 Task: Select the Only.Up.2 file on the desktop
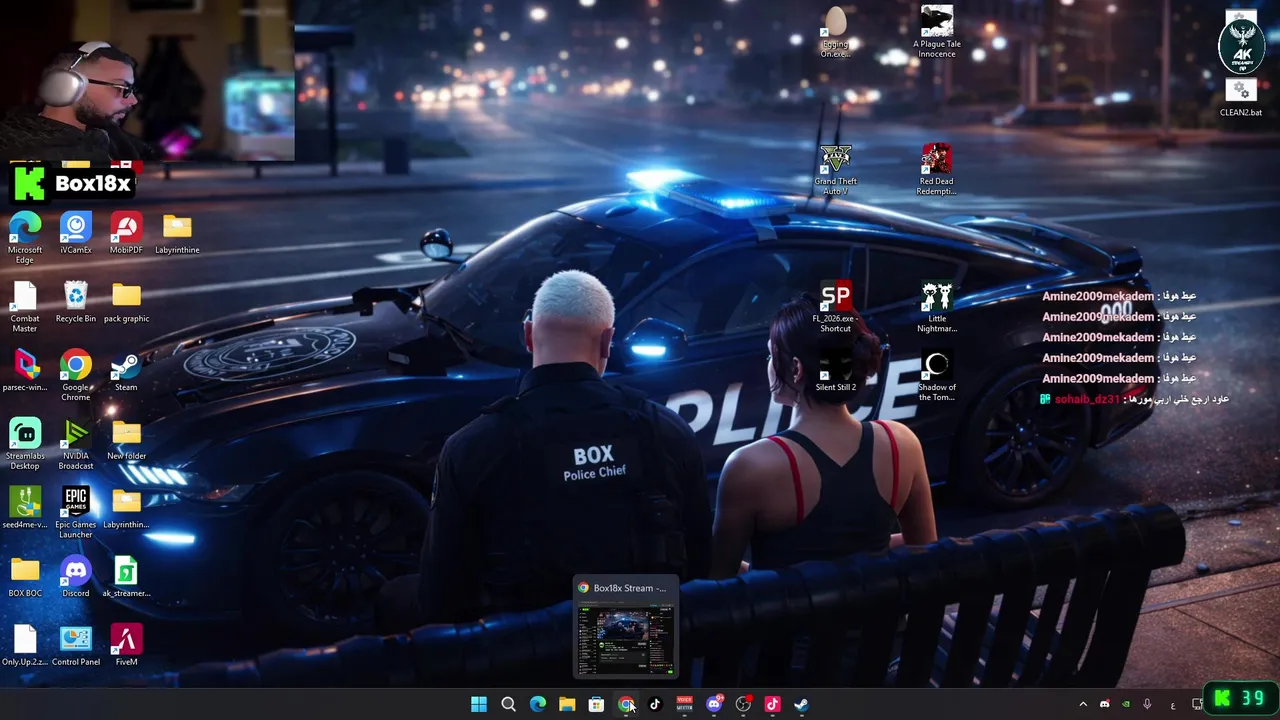pyautogui.click(x=25, y=646)
